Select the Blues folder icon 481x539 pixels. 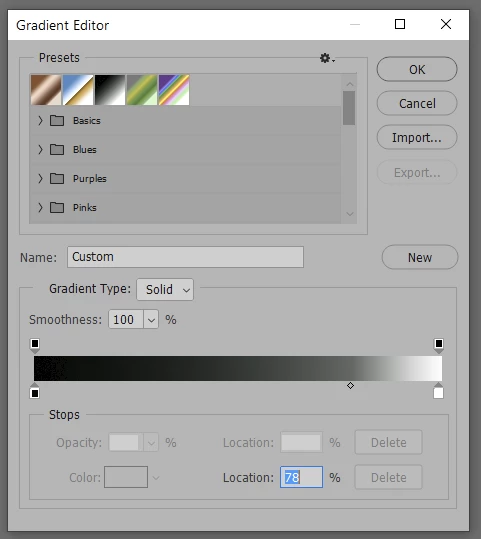click(57, 150)
